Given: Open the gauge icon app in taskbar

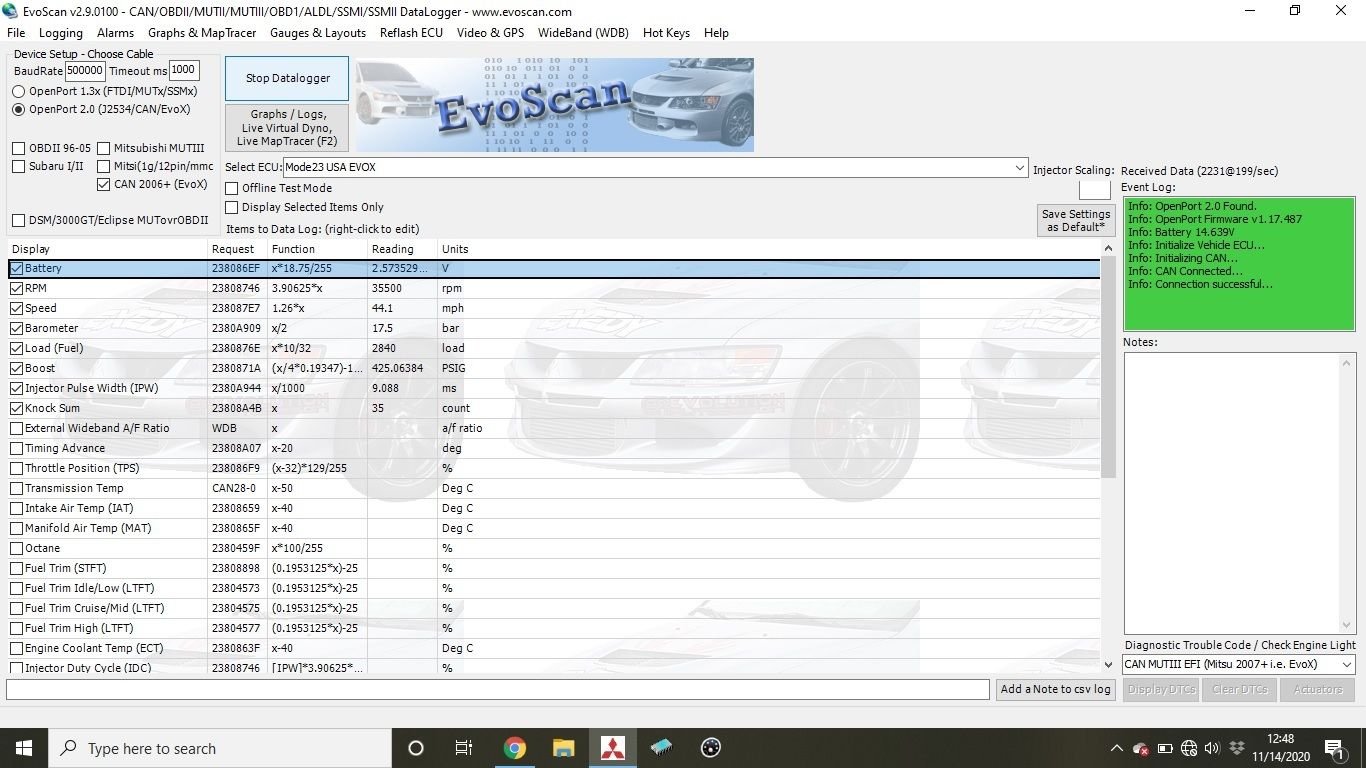Looking at the screenshot, I should (x=711, y=748).
